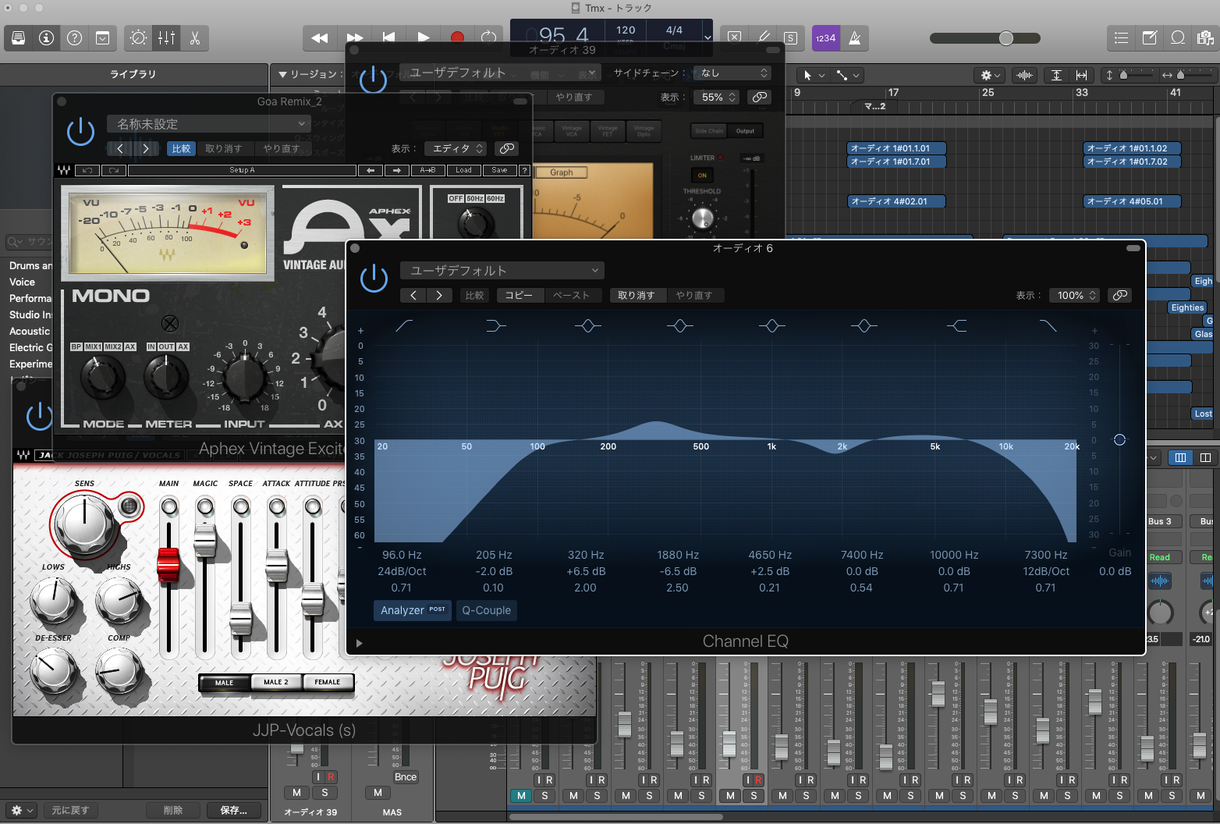Go to next preset in Channel EQ
Screen dimensions: 1220x824
(440, 296)
